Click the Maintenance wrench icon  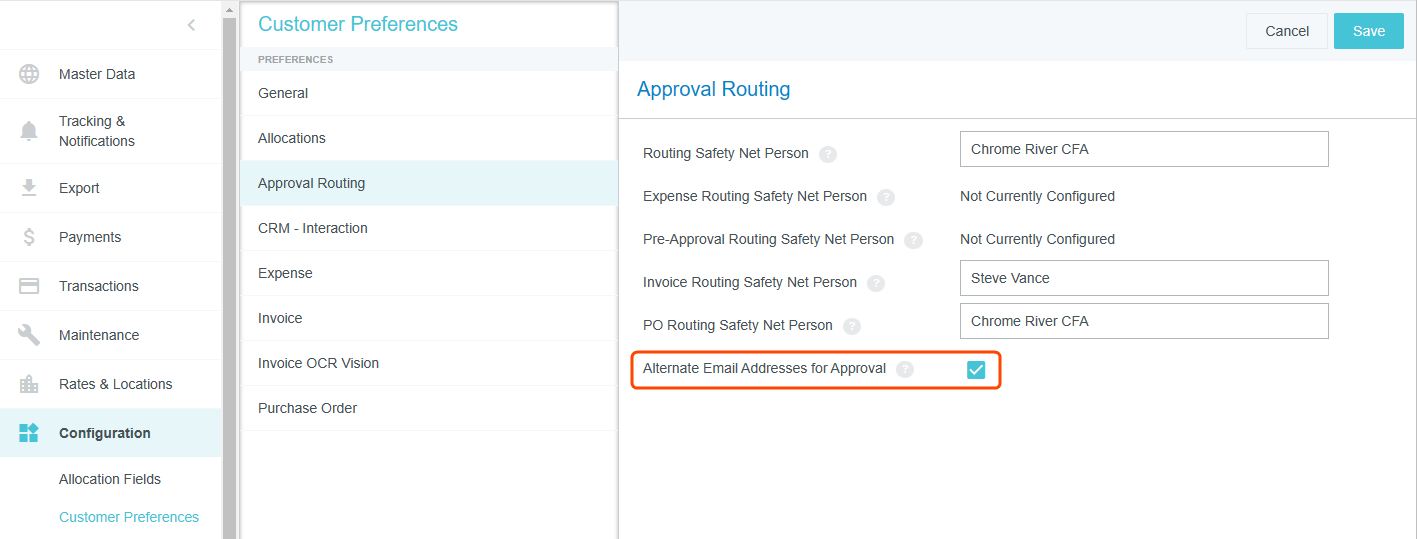[29, 335]
